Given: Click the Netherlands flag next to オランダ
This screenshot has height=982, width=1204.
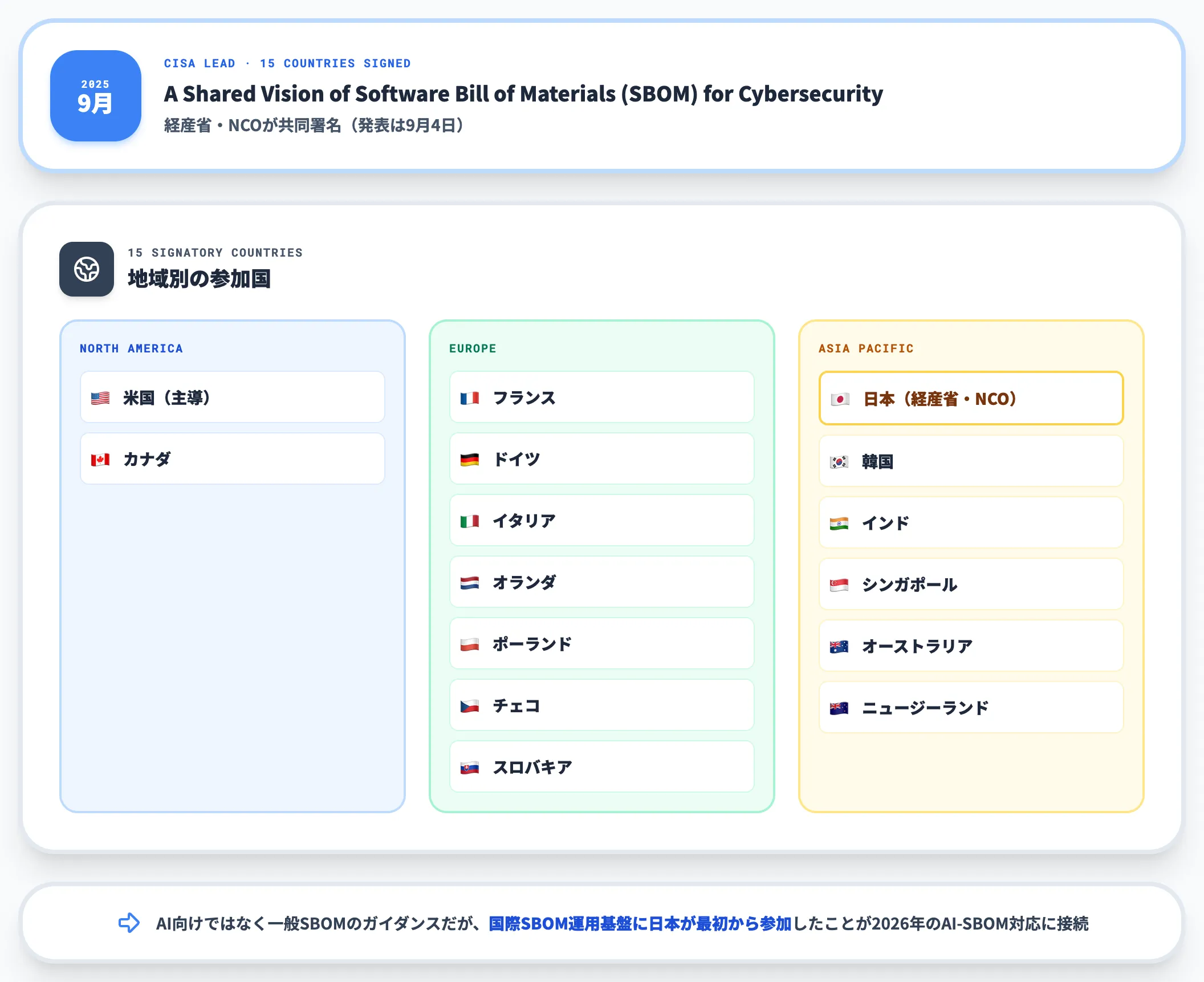Looking at the screenshot, I should click(470, 583).
